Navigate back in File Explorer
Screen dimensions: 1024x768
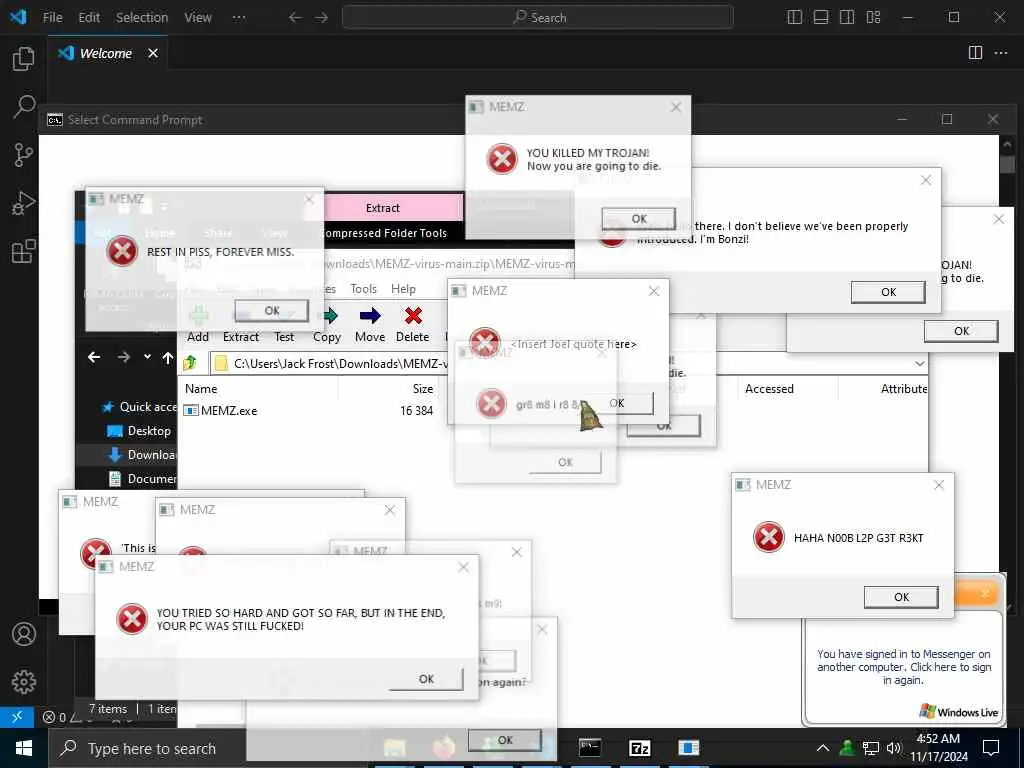tap(94, 357)
